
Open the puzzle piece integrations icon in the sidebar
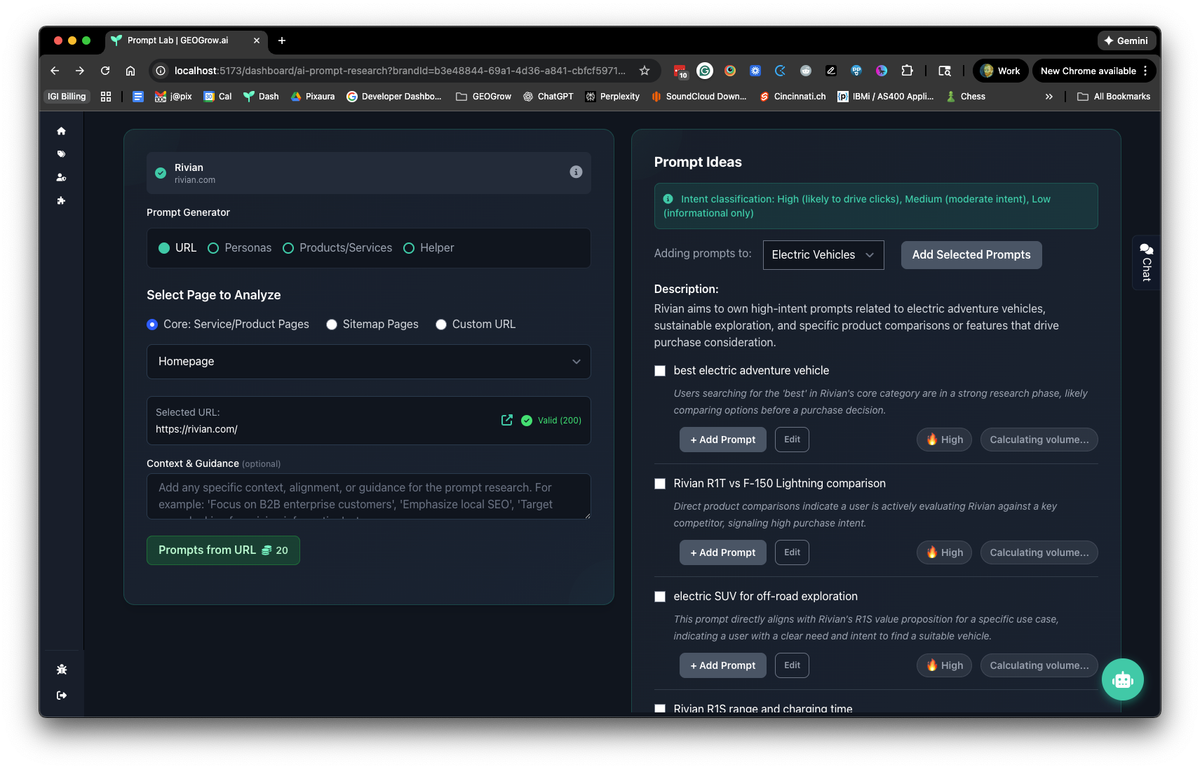[x=61, y=201]
